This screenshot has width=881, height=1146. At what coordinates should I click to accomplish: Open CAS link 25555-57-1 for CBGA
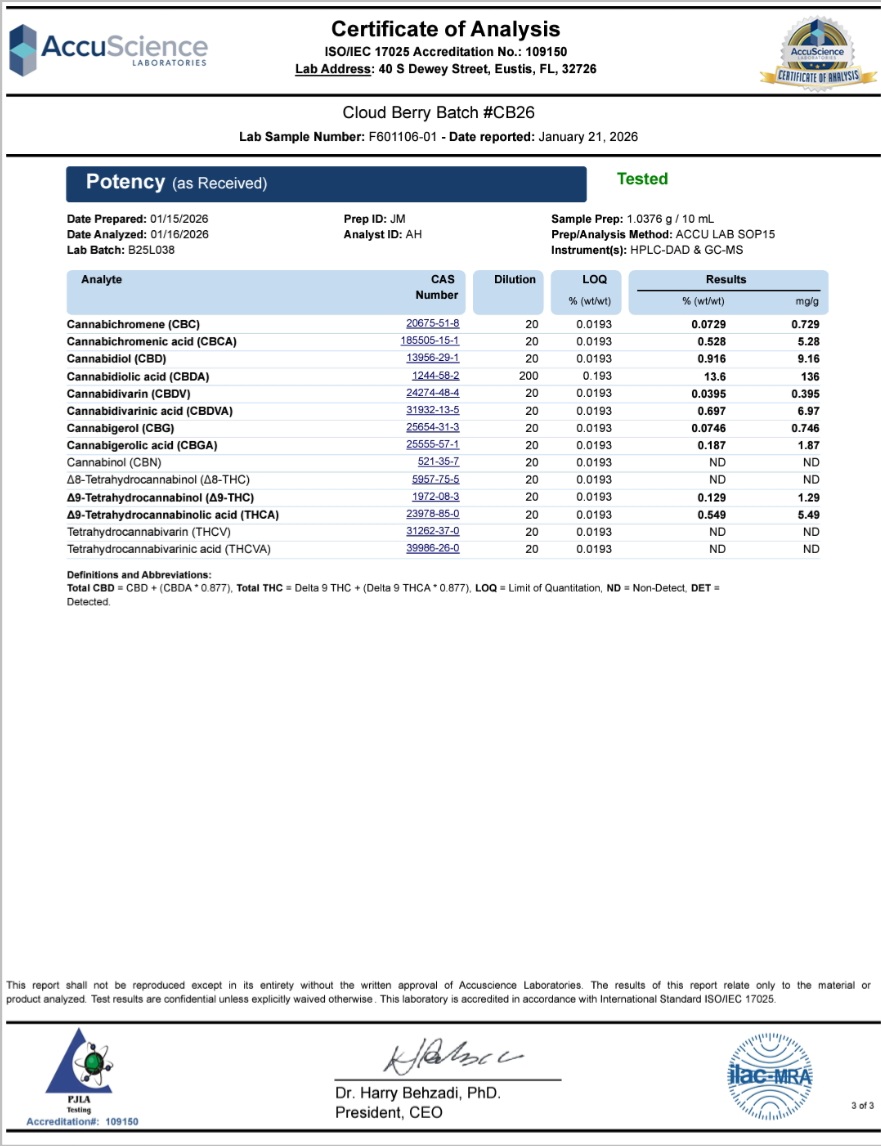tap(433, 444)
